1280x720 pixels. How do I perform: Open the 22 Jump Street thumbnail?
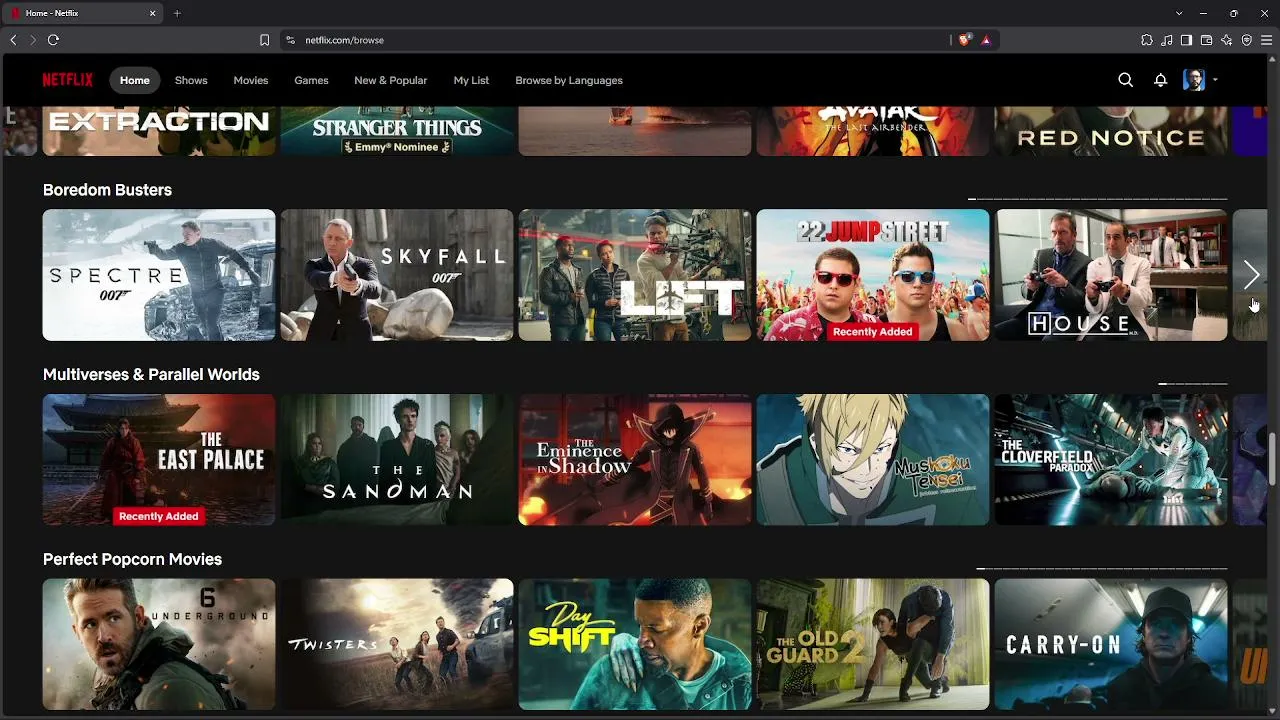coord(873,275)
